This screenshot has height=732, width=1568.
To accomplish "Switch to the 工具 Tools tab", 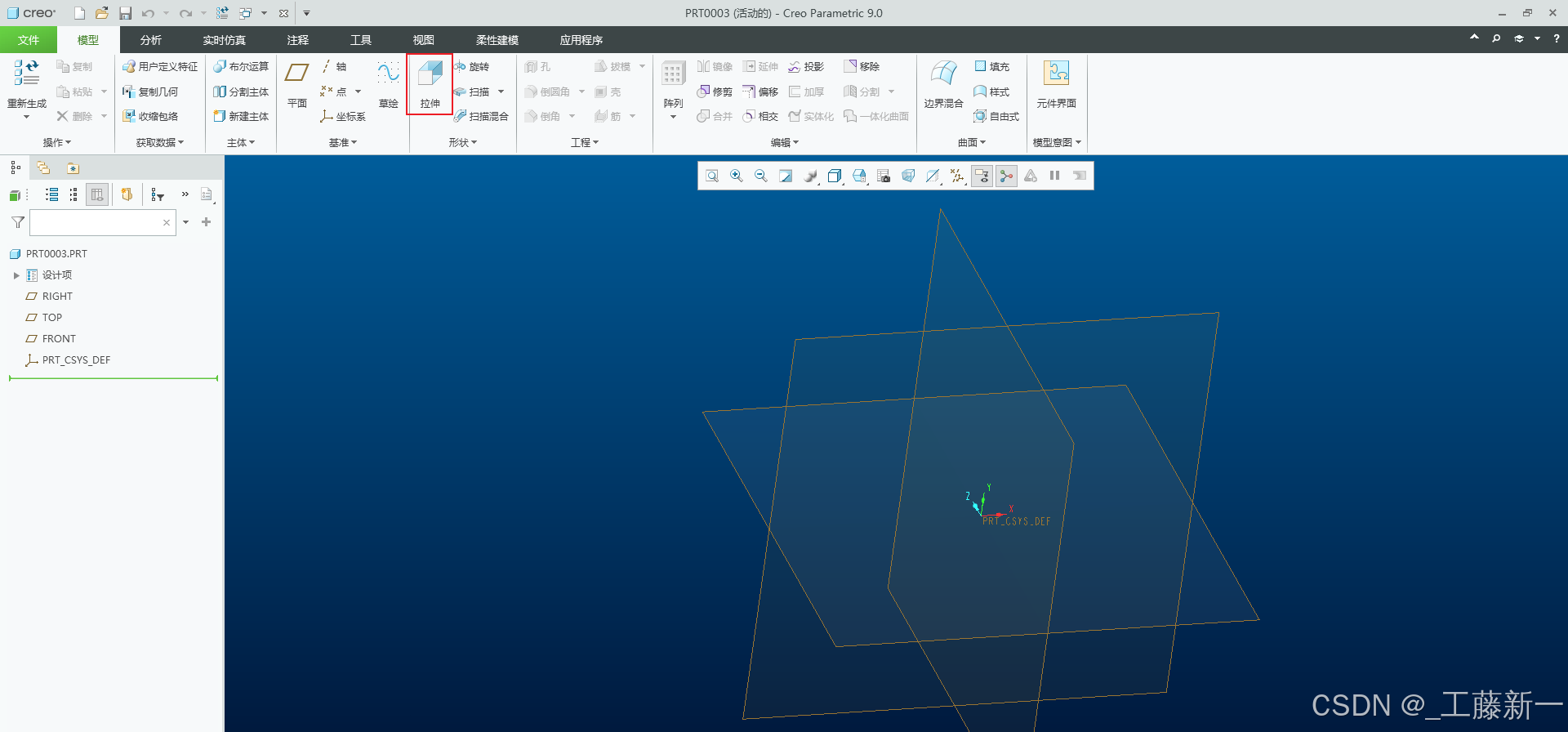I will click(360, 40).
